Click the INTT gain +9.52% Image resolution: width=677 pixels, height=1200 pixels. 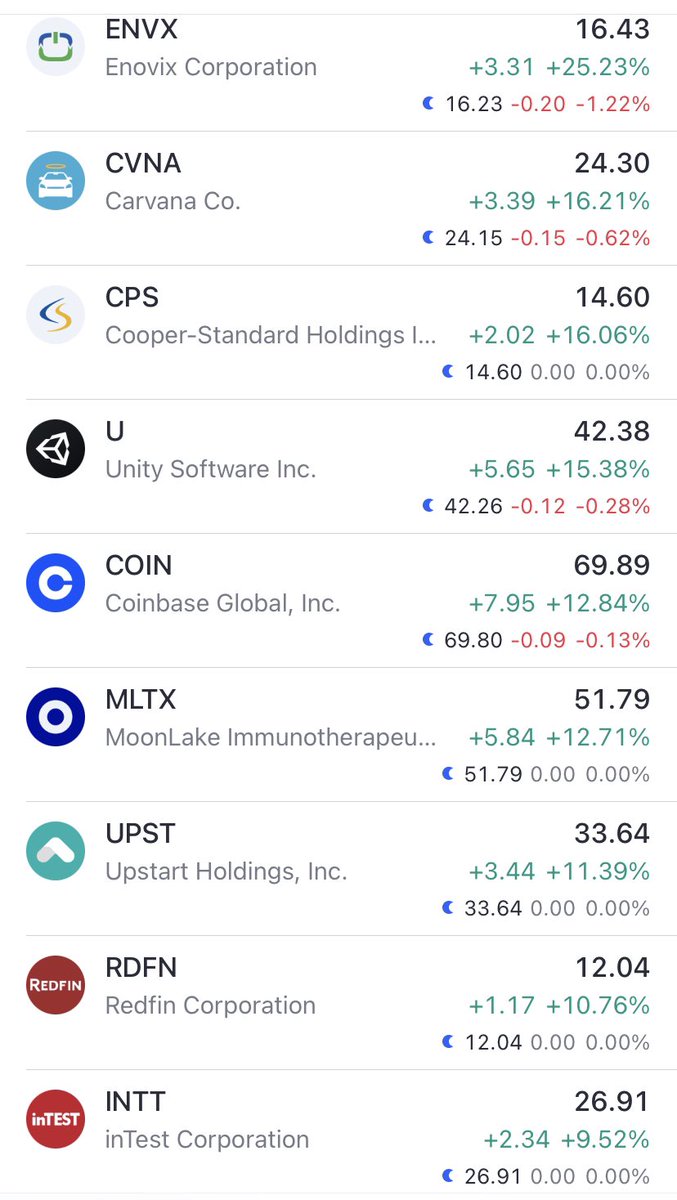point(606,1139)
